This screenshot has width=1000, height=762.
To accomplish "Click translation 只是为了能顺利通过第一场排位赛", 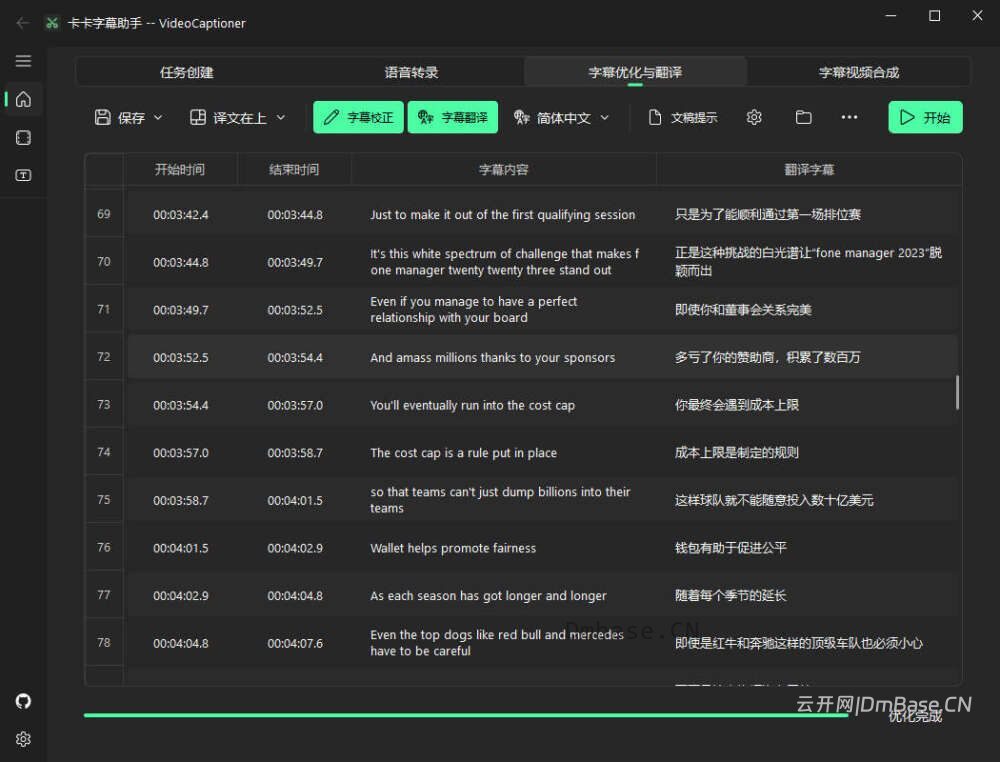I will tap(768, 215).
